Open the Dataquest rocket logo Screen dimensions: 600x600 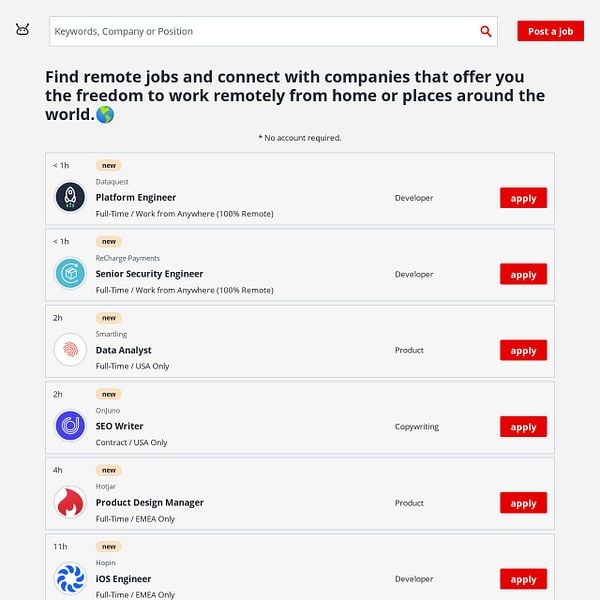[x=70, y=197]
